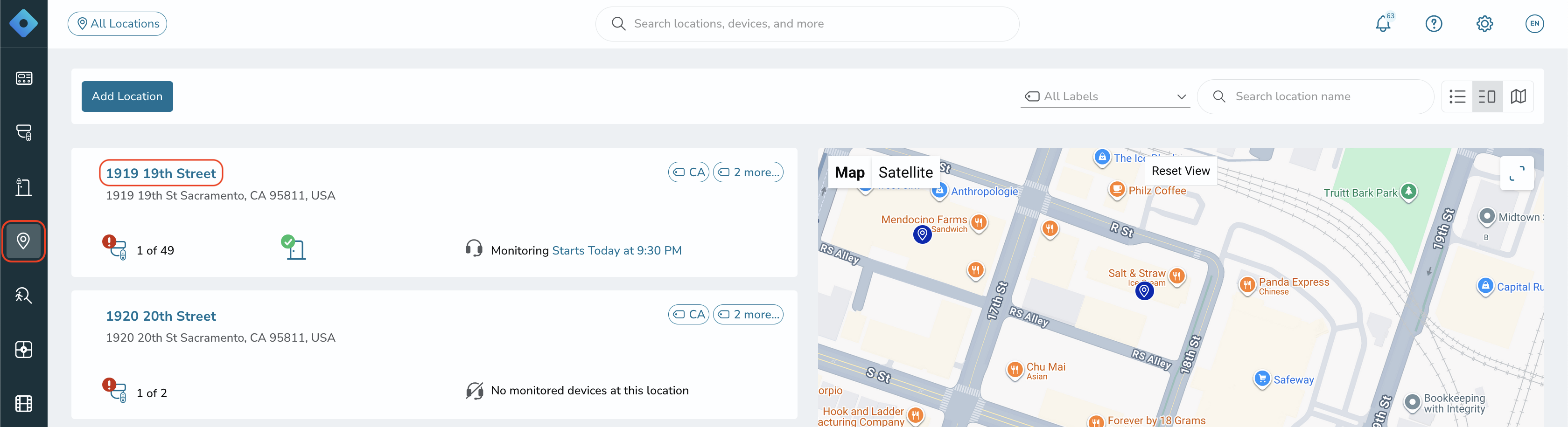Focus the global search field

807,24
